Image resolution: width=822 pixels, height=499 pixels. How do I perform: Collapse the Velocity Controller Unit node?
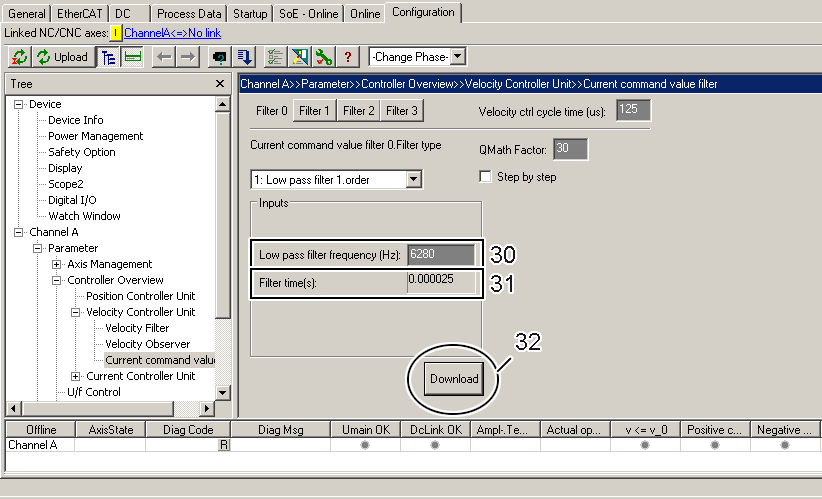point(75,312)
